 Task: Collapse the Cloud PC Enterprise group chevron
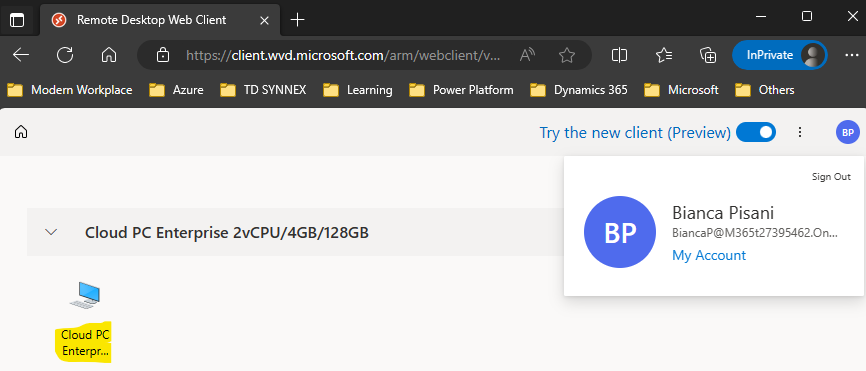click(x=51, y=232)
